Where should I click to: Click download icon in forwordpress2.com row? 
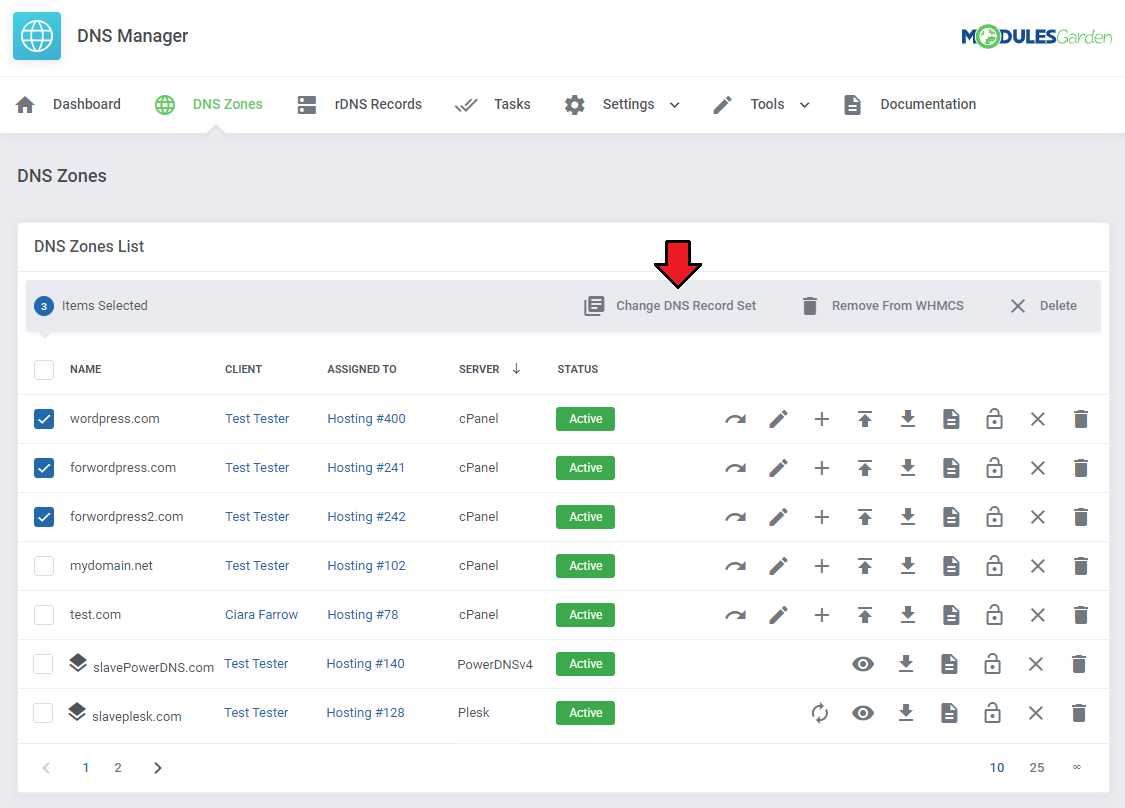(x=908, y=517)
